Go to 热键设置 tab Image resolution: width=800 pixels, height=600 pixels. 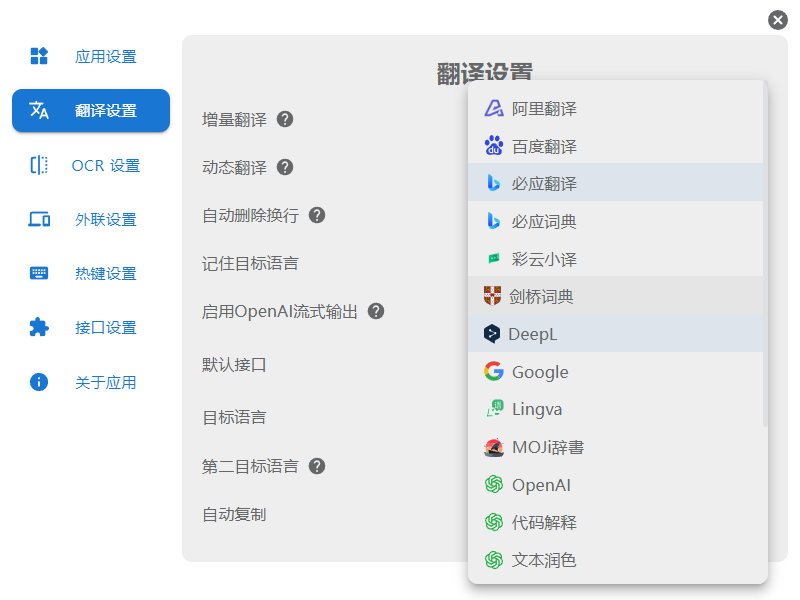(91, 273)
